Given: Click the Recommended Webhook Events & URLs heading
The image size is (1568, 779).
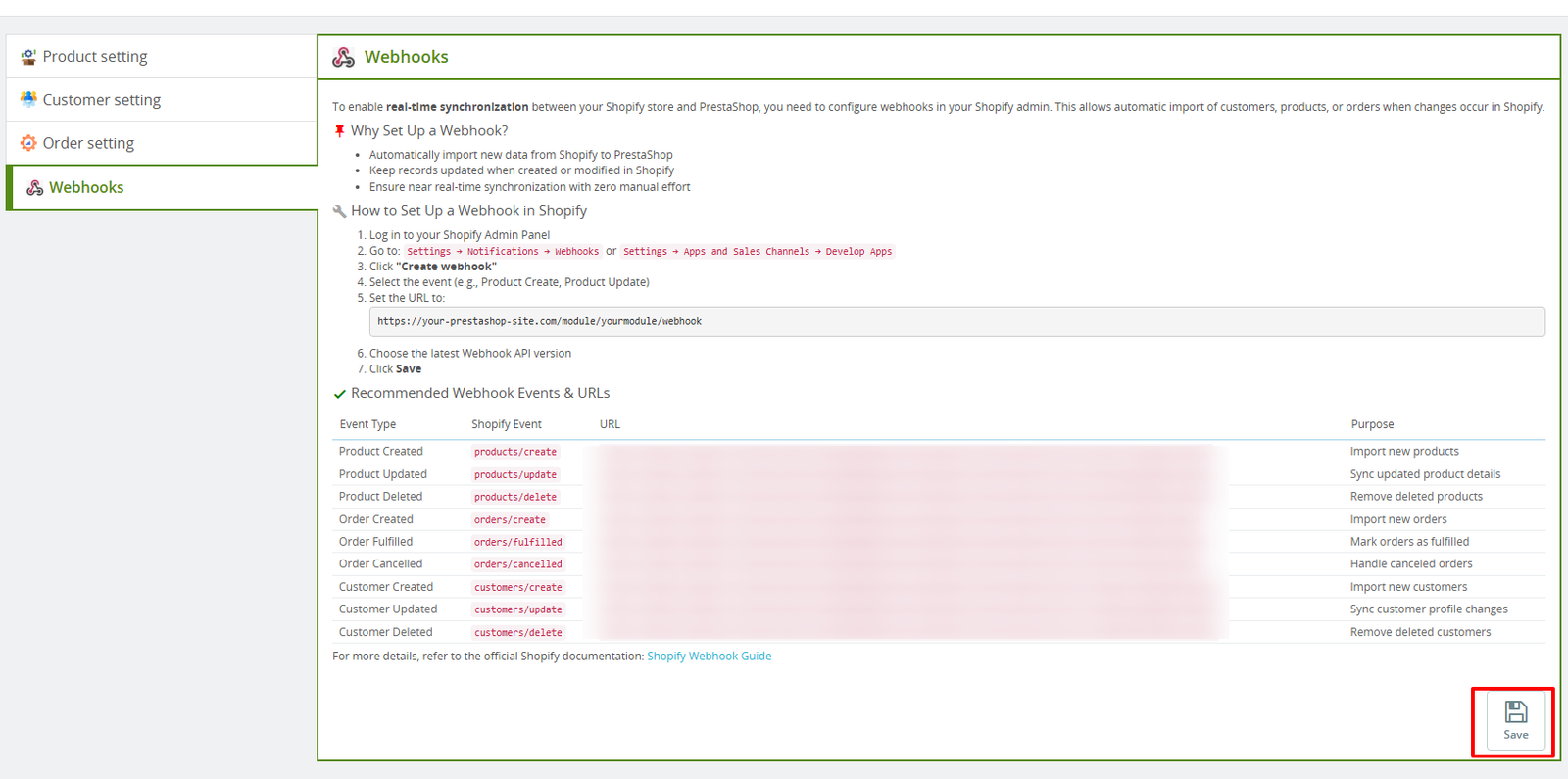Looking at the screenshot, I should coord(480,393).
